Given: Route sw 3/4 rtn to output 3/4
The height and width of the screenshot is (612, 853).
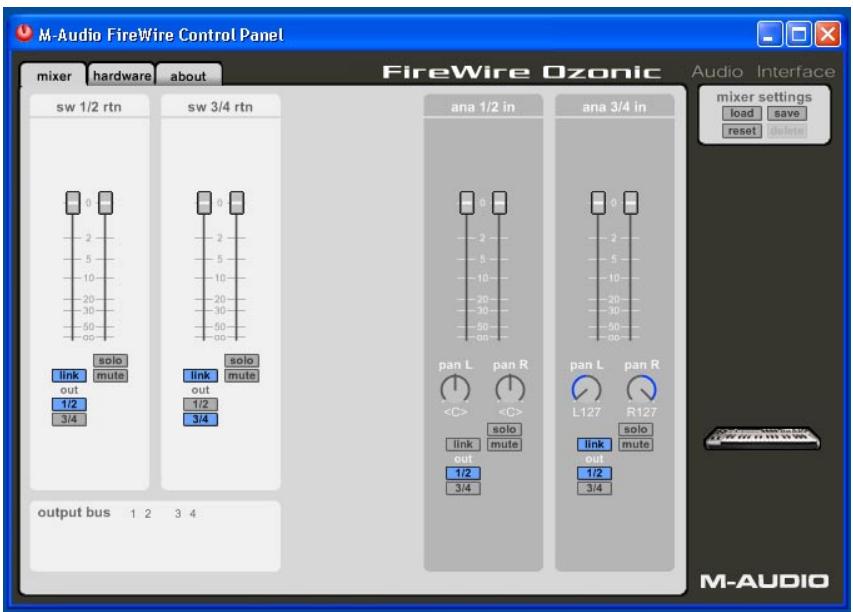Looking at the screenshot, I should (x=200, y=419).
